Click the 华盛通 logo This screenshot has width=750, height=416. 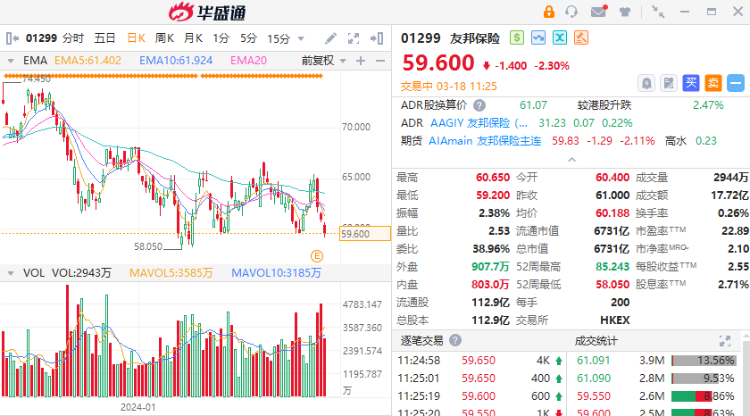(208, 12)
